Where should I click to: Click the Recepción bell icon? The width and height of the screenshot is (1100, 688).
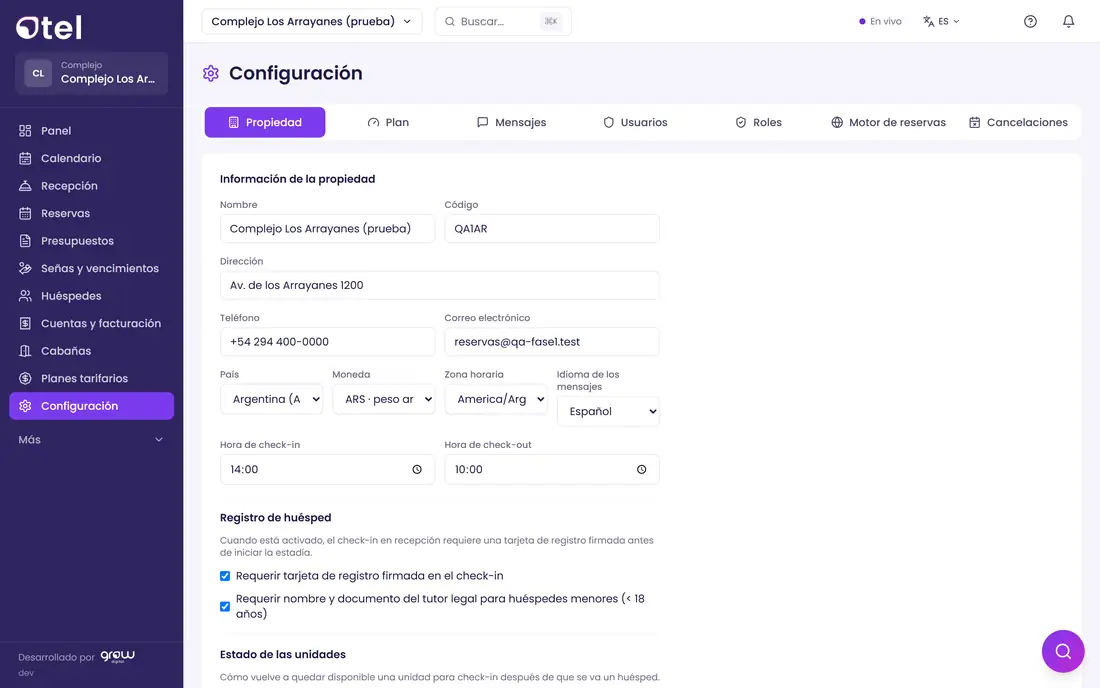pos(25,186)
